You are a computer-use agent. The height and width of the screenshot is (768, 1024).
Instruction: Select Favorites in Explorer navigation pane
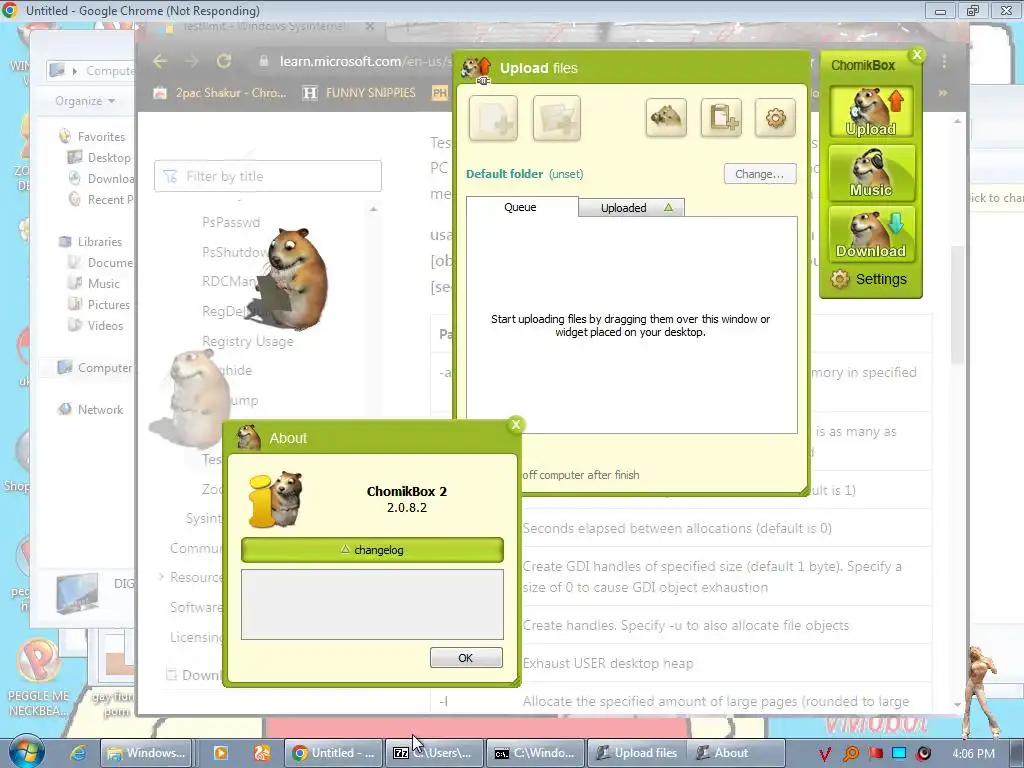point(93,136)
